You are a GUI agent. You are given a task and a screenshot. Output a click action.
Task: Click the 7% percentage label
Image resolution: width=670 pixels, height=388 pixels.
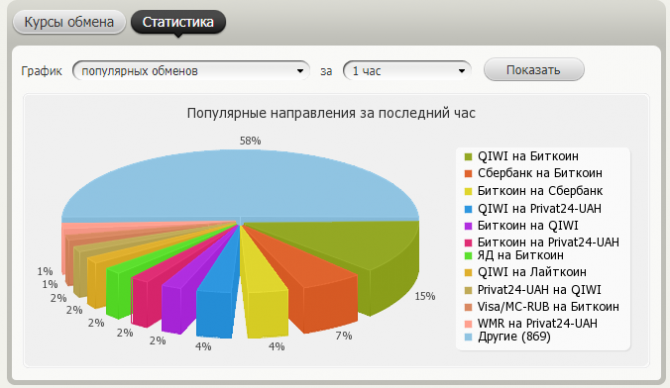point(344,336)
